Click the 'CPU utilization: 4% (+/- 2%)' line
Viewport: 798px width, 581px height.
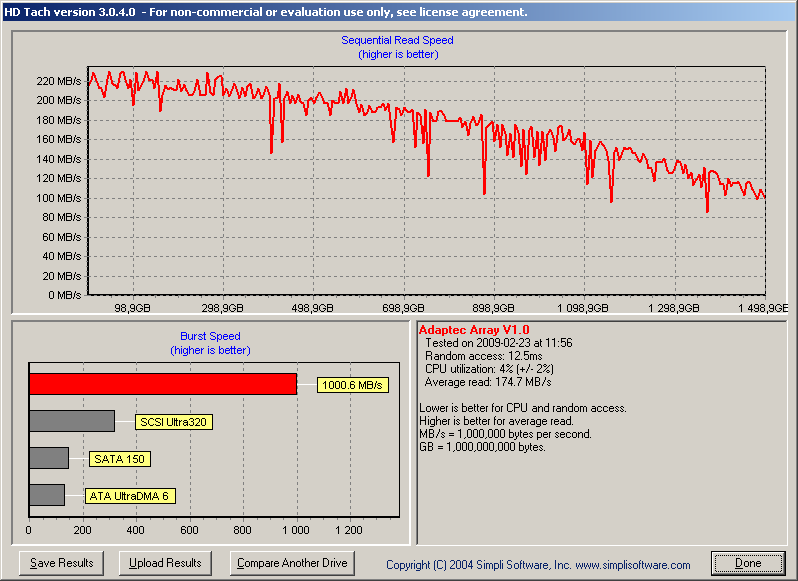tap(489, 369)
